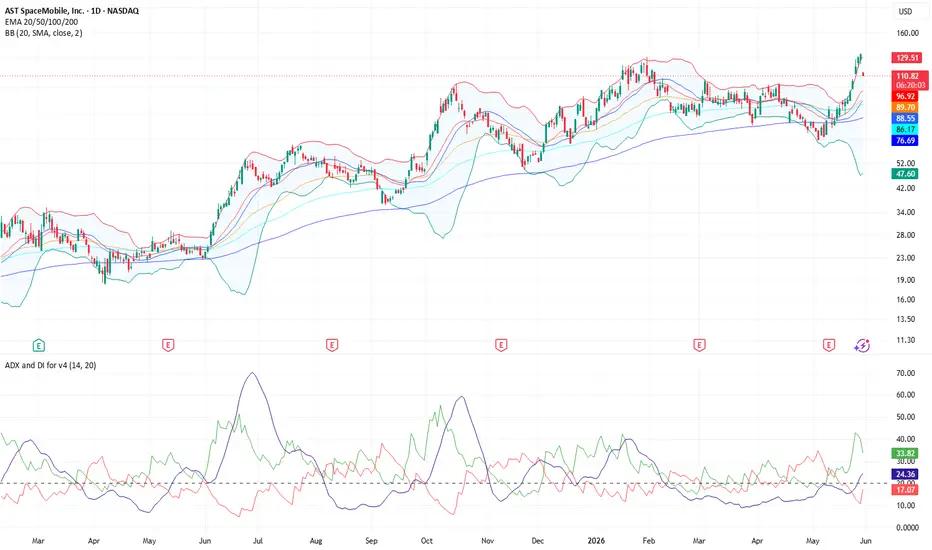This screenshot has height=550, width=932.
Task: Open the red earnings marker near Aug
Action: [332, 345]
